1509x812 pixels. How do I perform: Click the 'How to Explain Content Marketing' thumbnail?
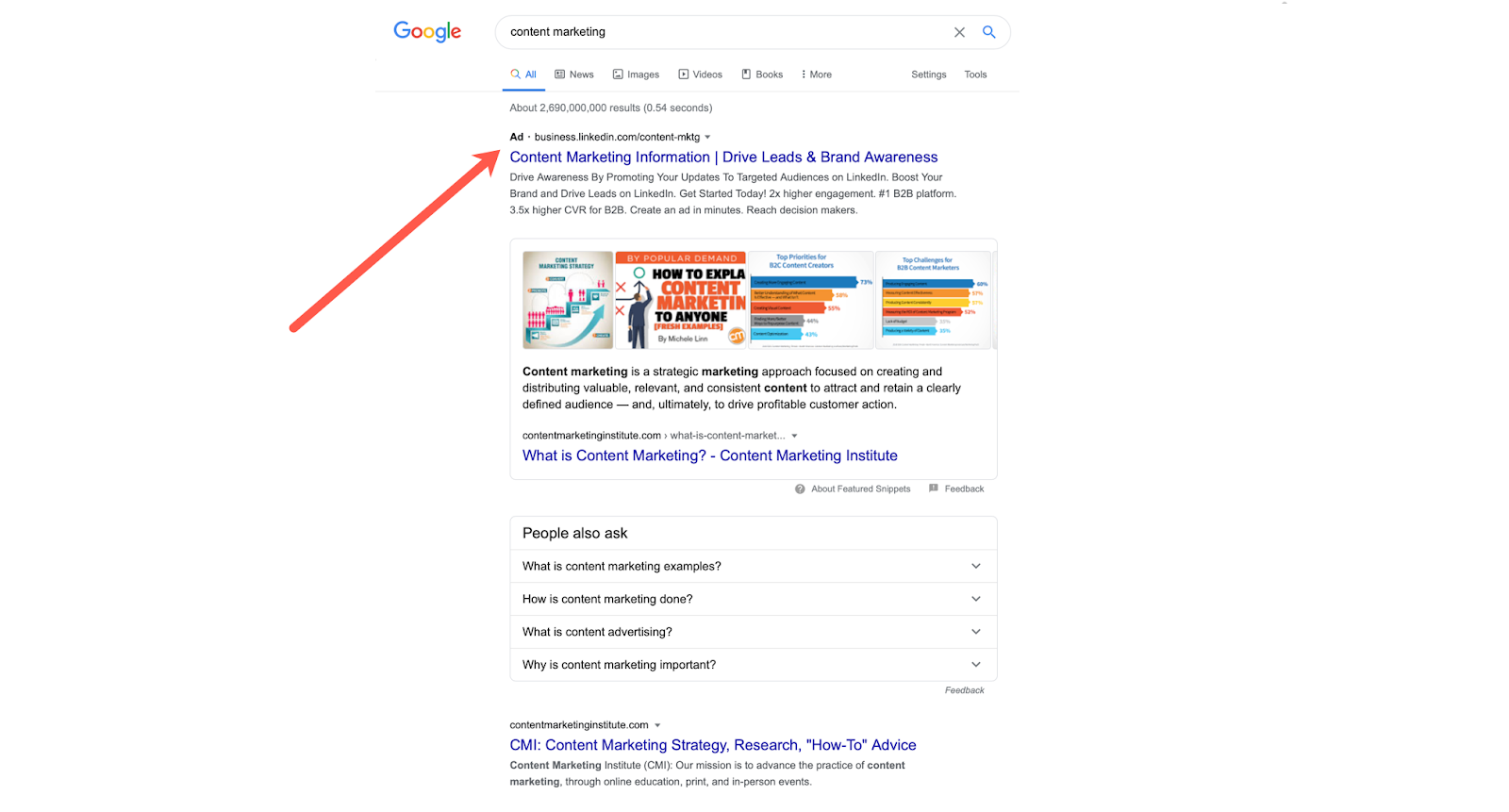681,300
